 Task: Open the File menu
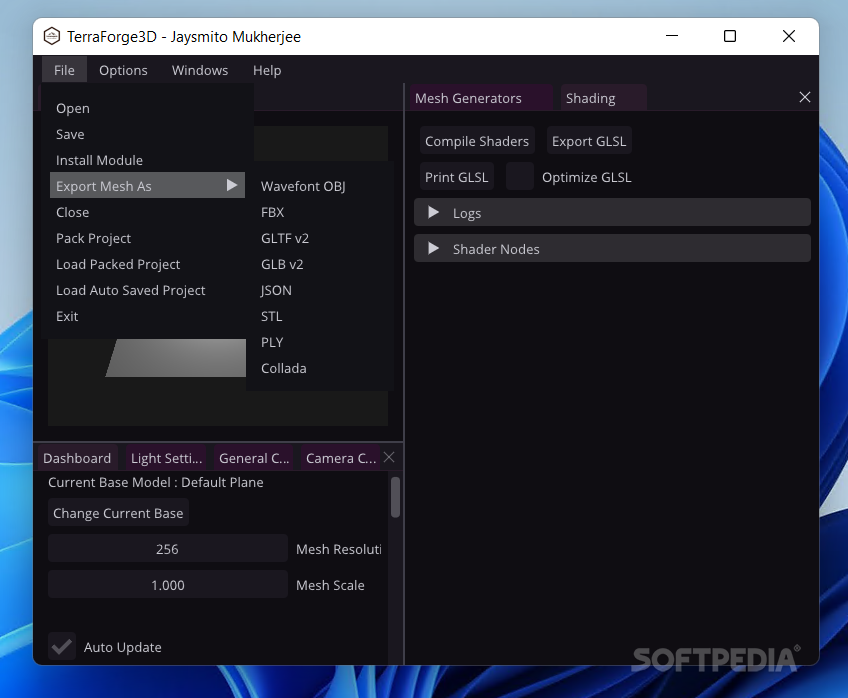point(64,70)
